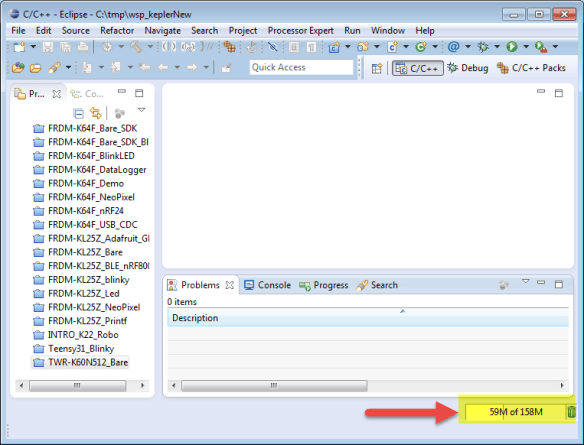The width and height of the screenshot is (584, 445).
Task: Open the Processor Expert menu
Action: click(301, 31)
